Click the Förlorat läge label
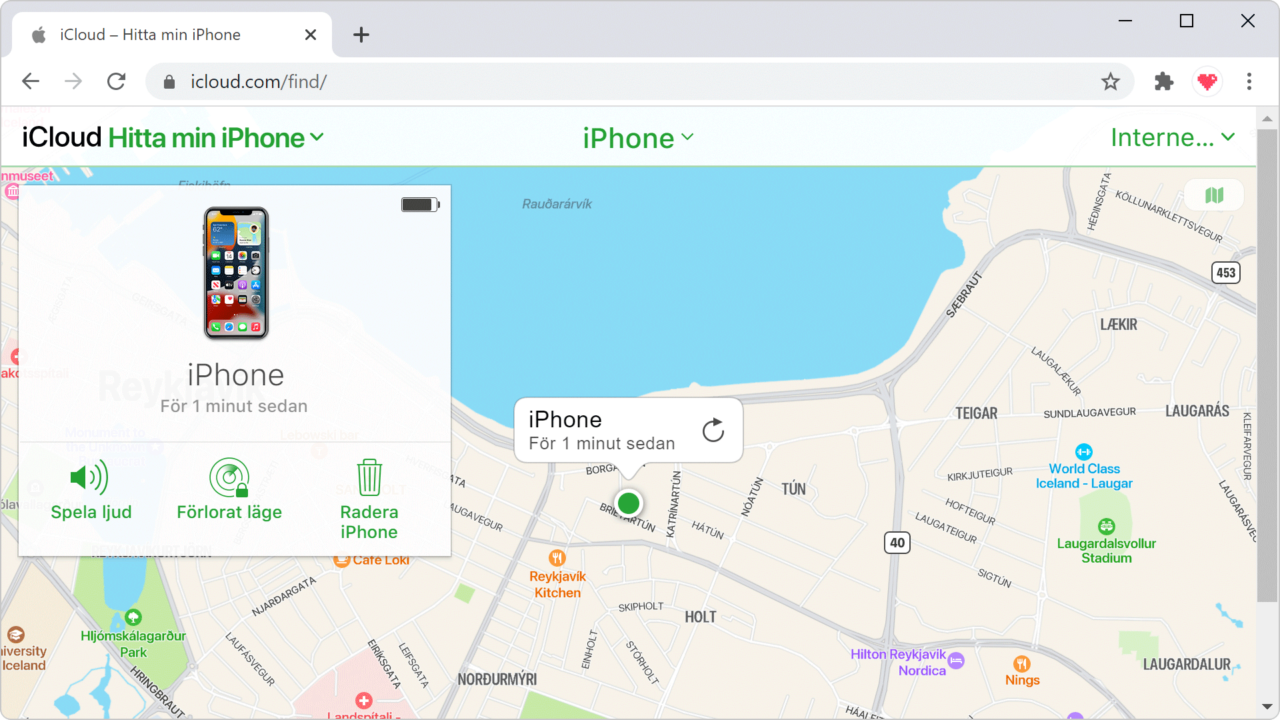The height and width of the screenshot is (720, 1280). click(x=229, y=512)
